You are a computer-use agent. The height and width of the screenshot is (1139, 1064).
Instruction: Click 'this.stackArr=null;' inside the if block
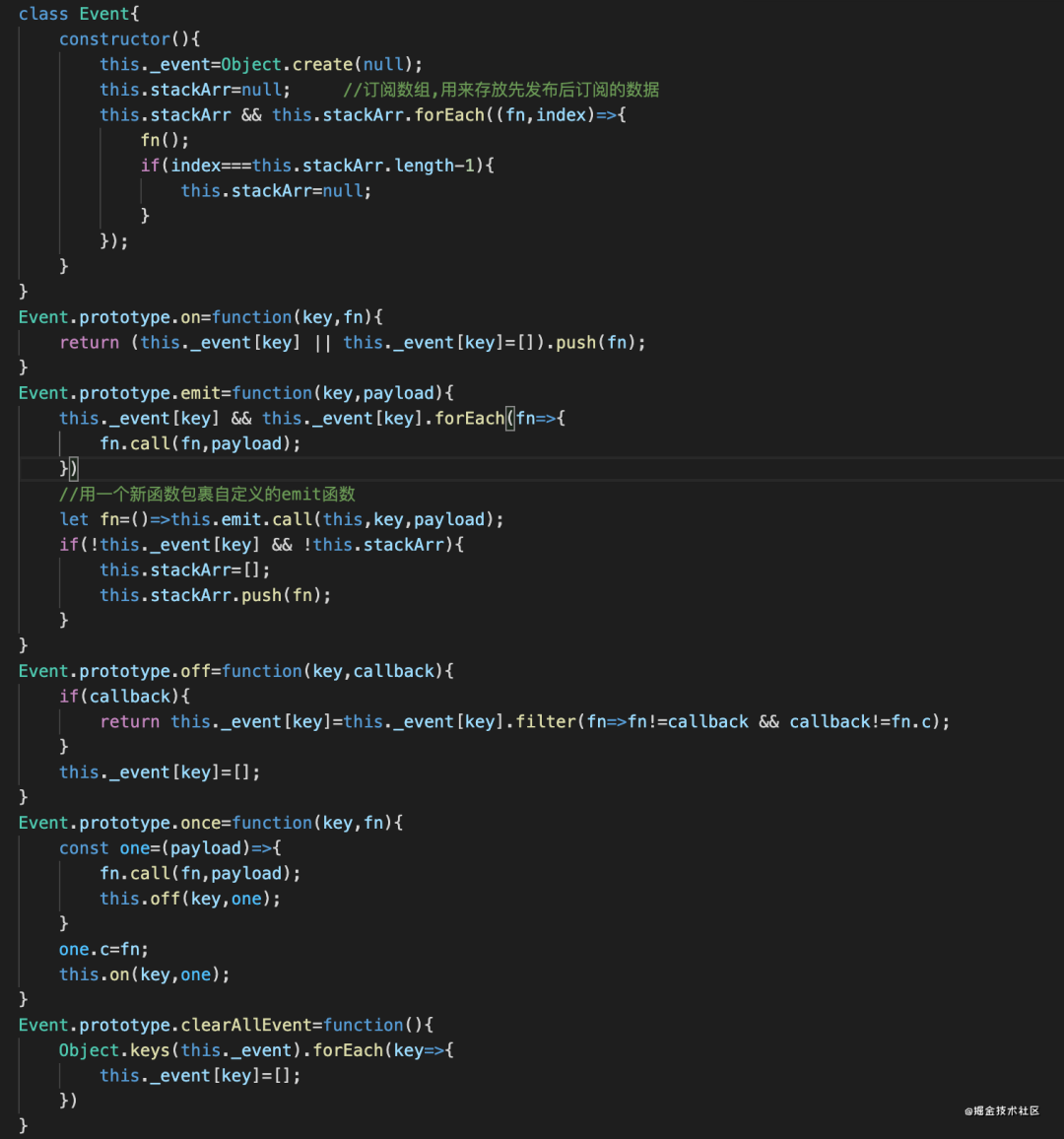[x=276, y=191]
